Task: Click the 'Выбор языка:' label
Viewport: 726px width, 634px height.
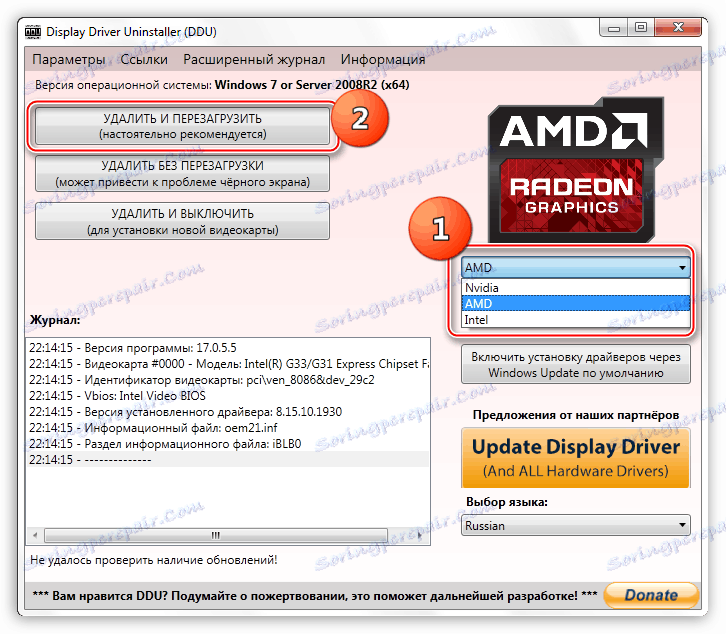Action: (x=507, y=502)
